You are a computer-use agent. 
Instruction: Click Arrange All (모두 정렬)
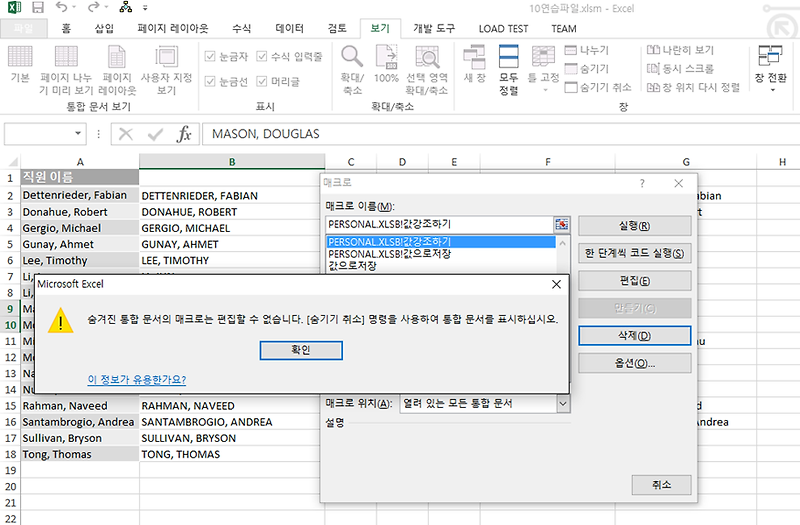tap(509, 70)
